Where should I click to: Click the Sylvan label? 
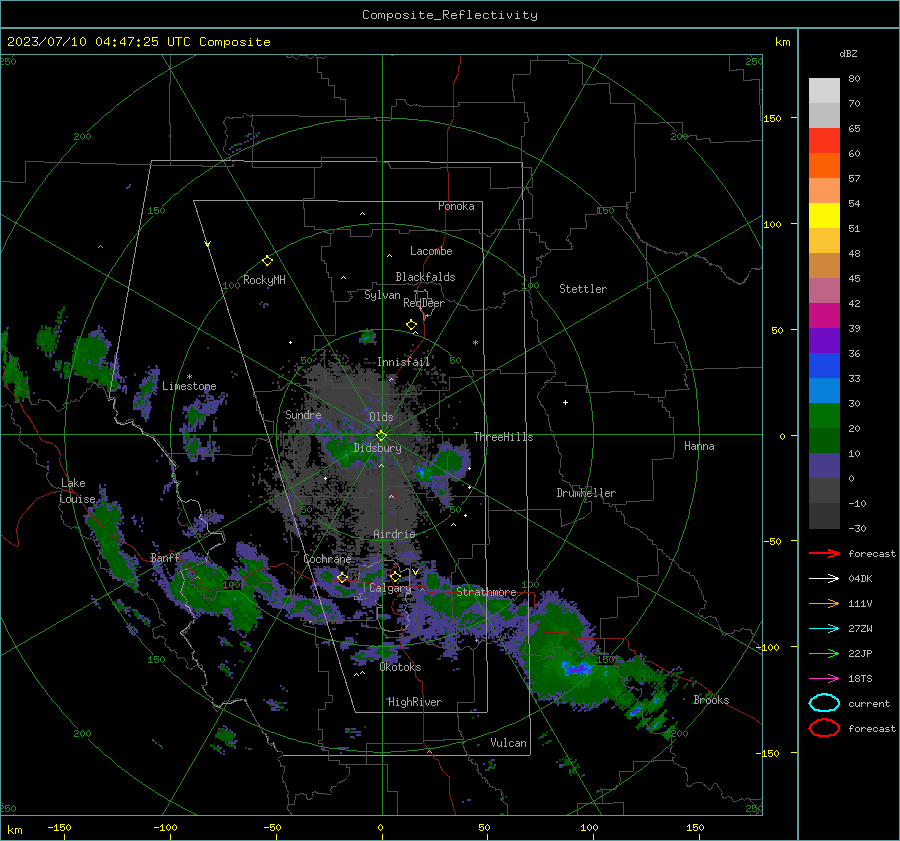point(382,295)
